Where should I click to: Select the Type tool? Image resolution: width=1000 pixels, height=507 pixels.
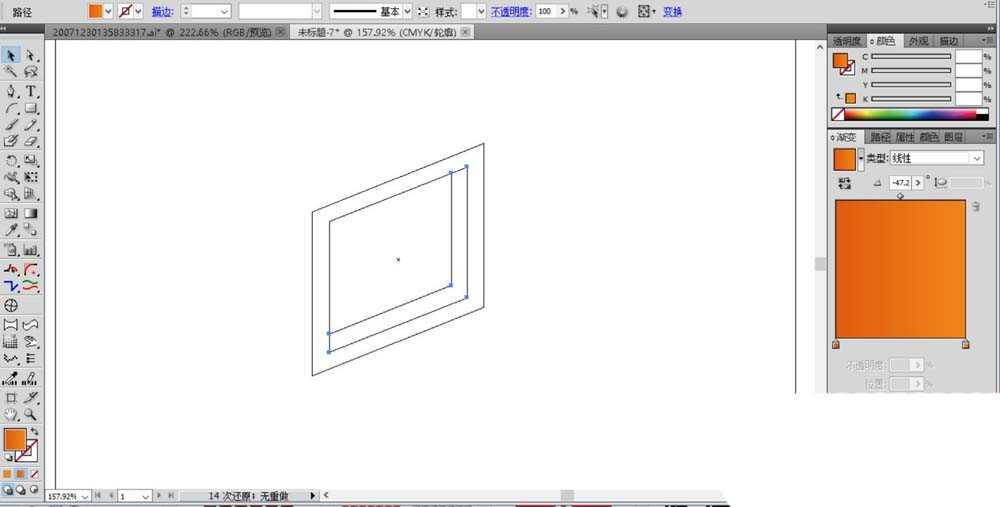tap(31, 91)
